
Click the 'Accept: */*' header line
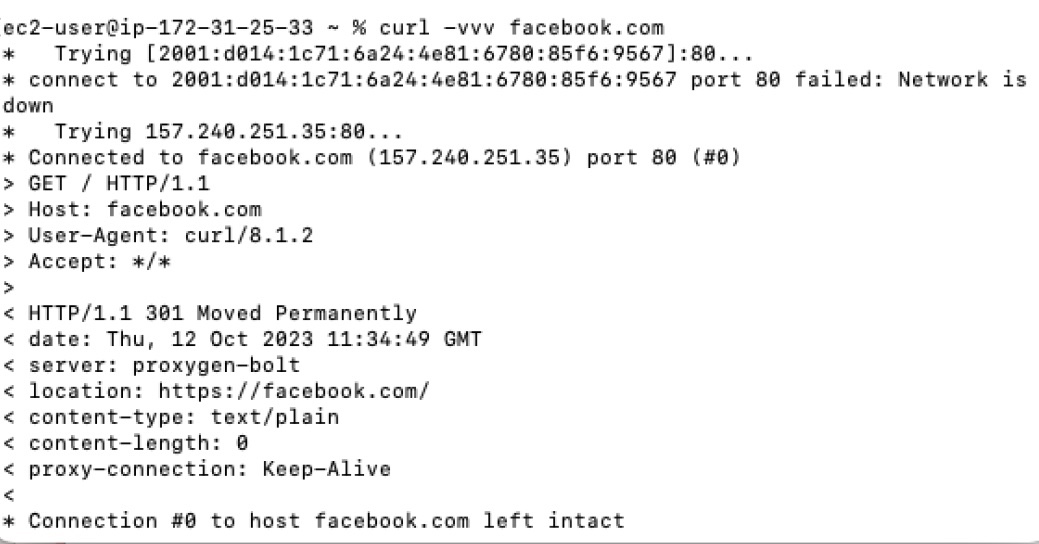click(x=99, y=261)
